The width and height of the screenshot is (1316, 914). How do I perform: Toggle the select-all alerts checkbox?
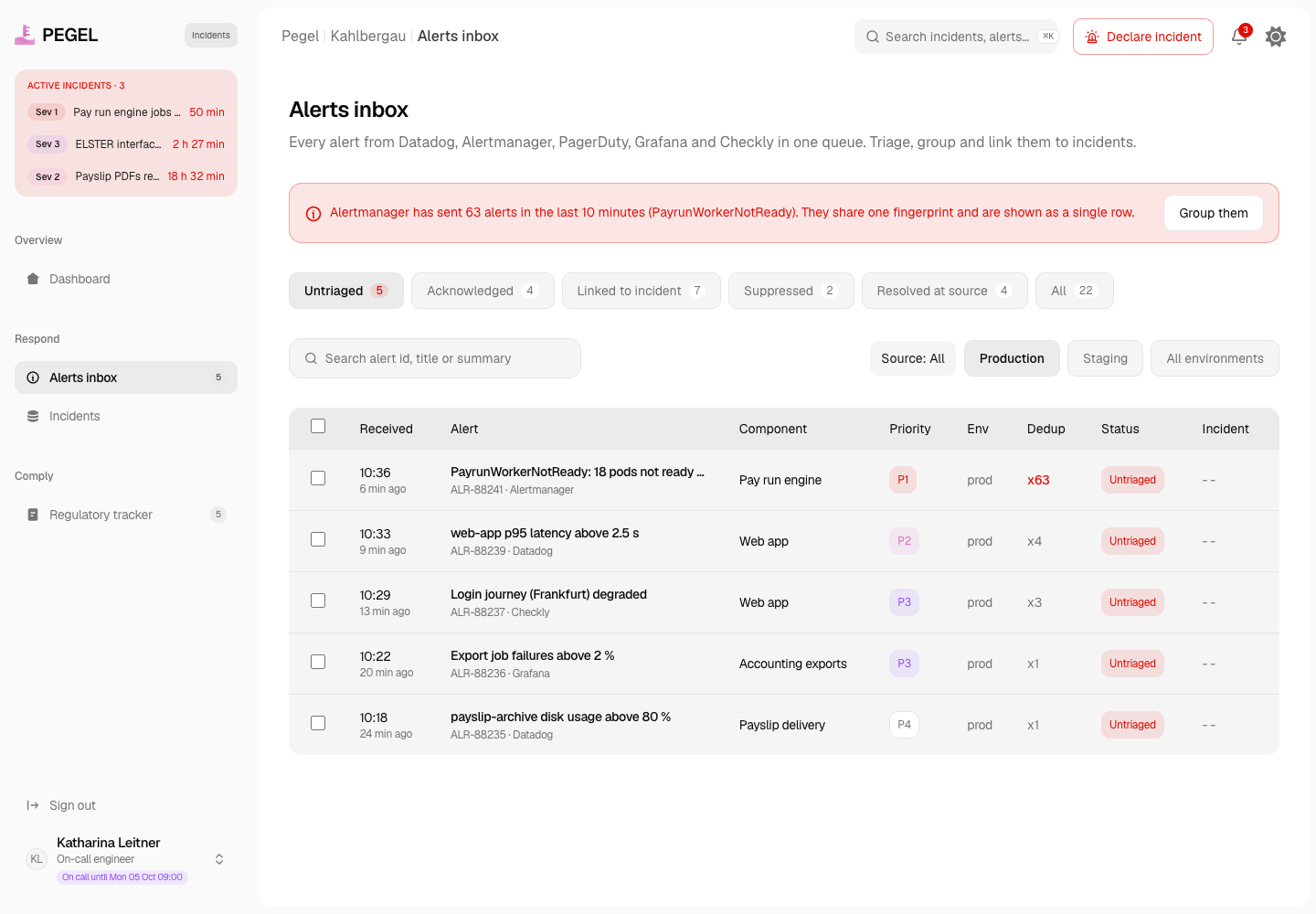[318, 426]
